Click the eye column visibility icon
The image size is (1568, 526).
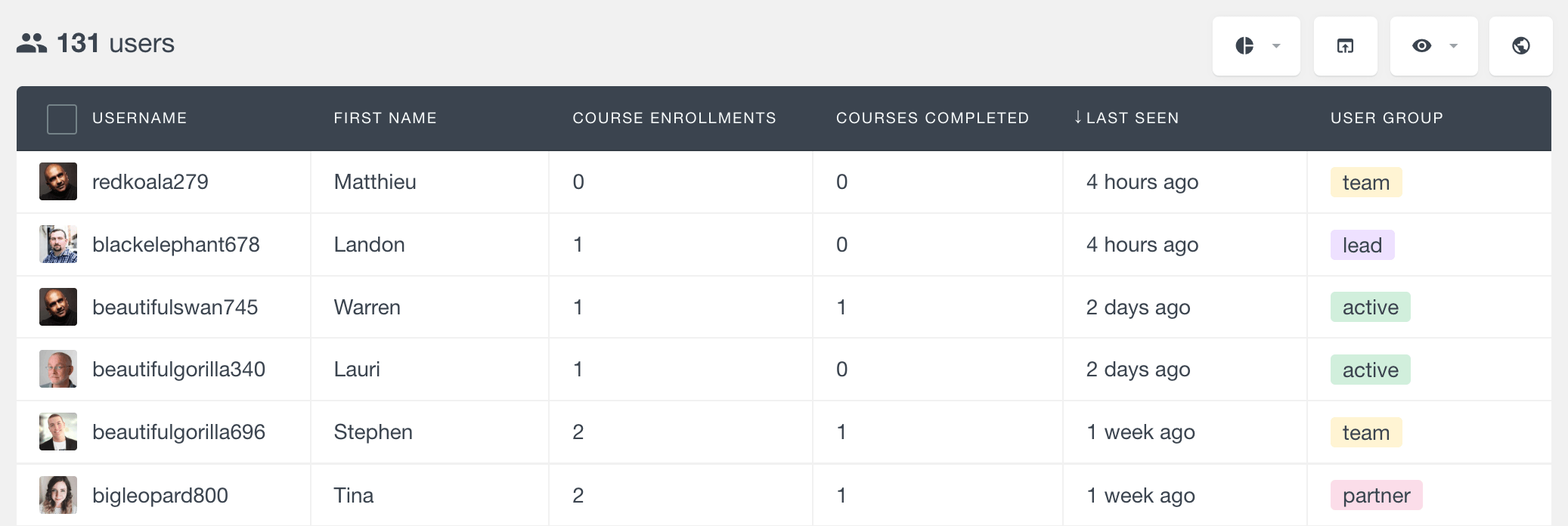point(1422,46)
